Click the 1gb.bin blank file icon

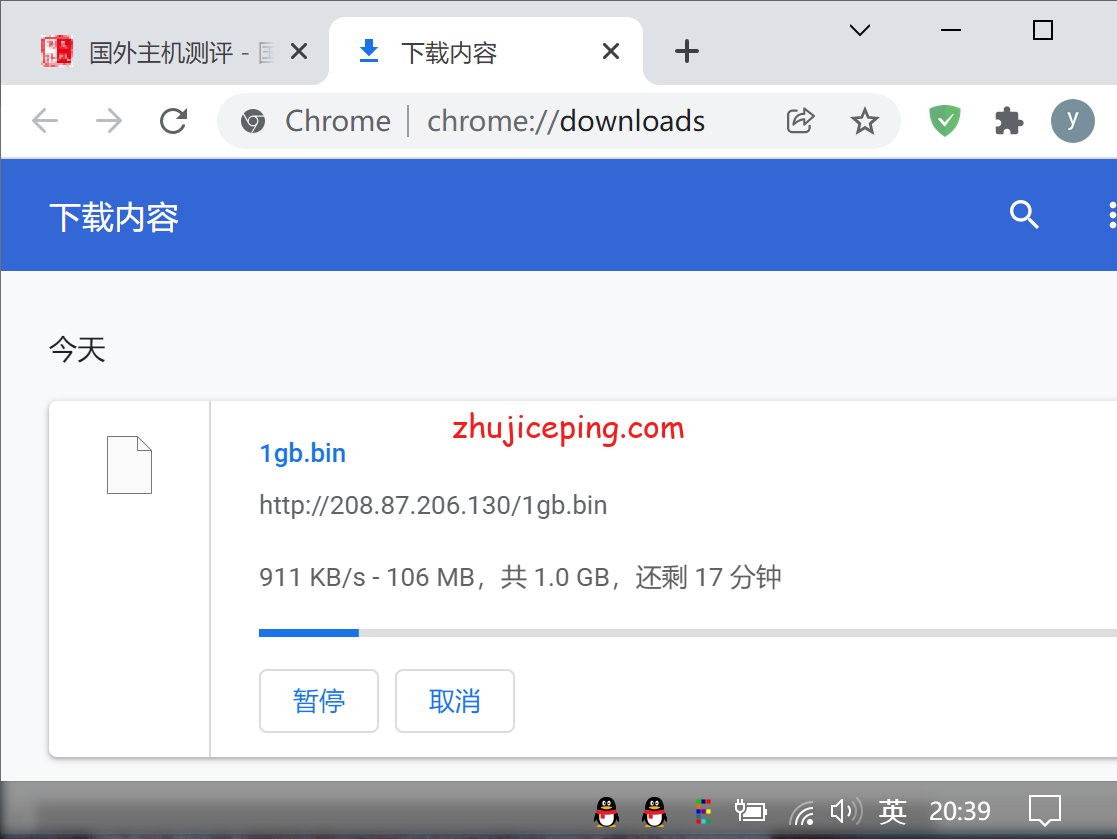pos(129,464)
